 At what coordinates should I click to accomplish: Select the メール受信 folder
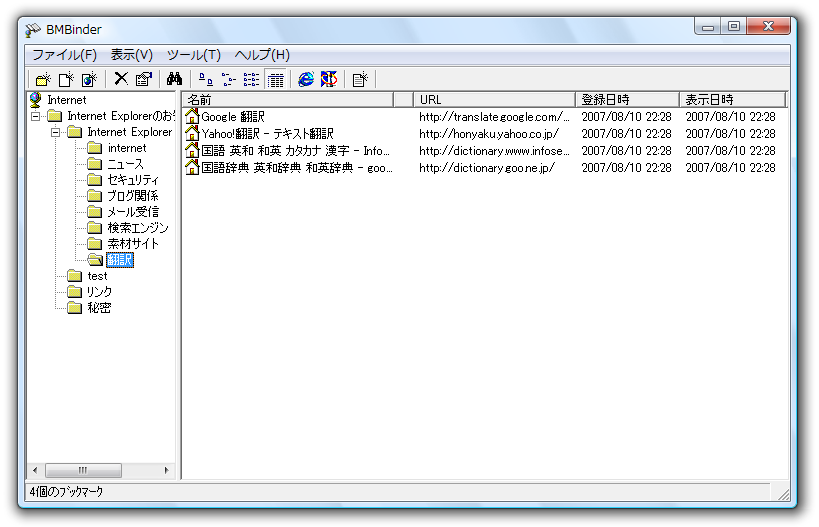(x=133, y=212)
